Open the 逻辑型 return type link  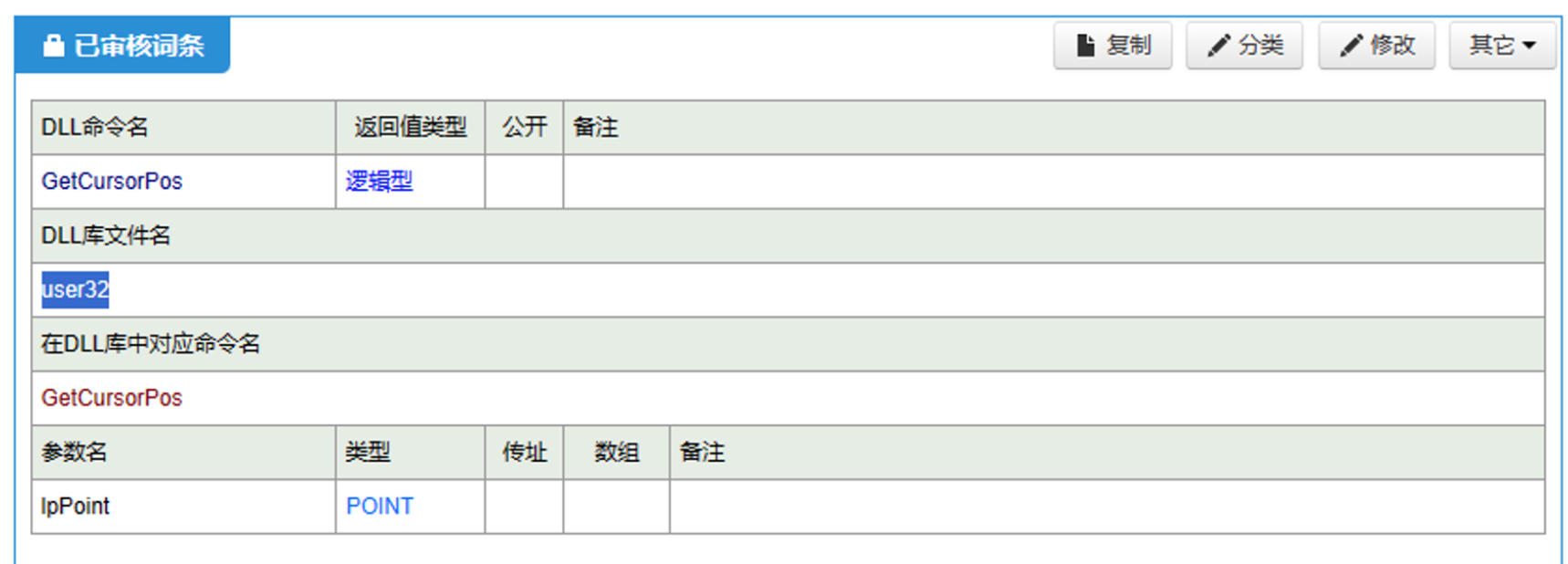tap(379, 181)
